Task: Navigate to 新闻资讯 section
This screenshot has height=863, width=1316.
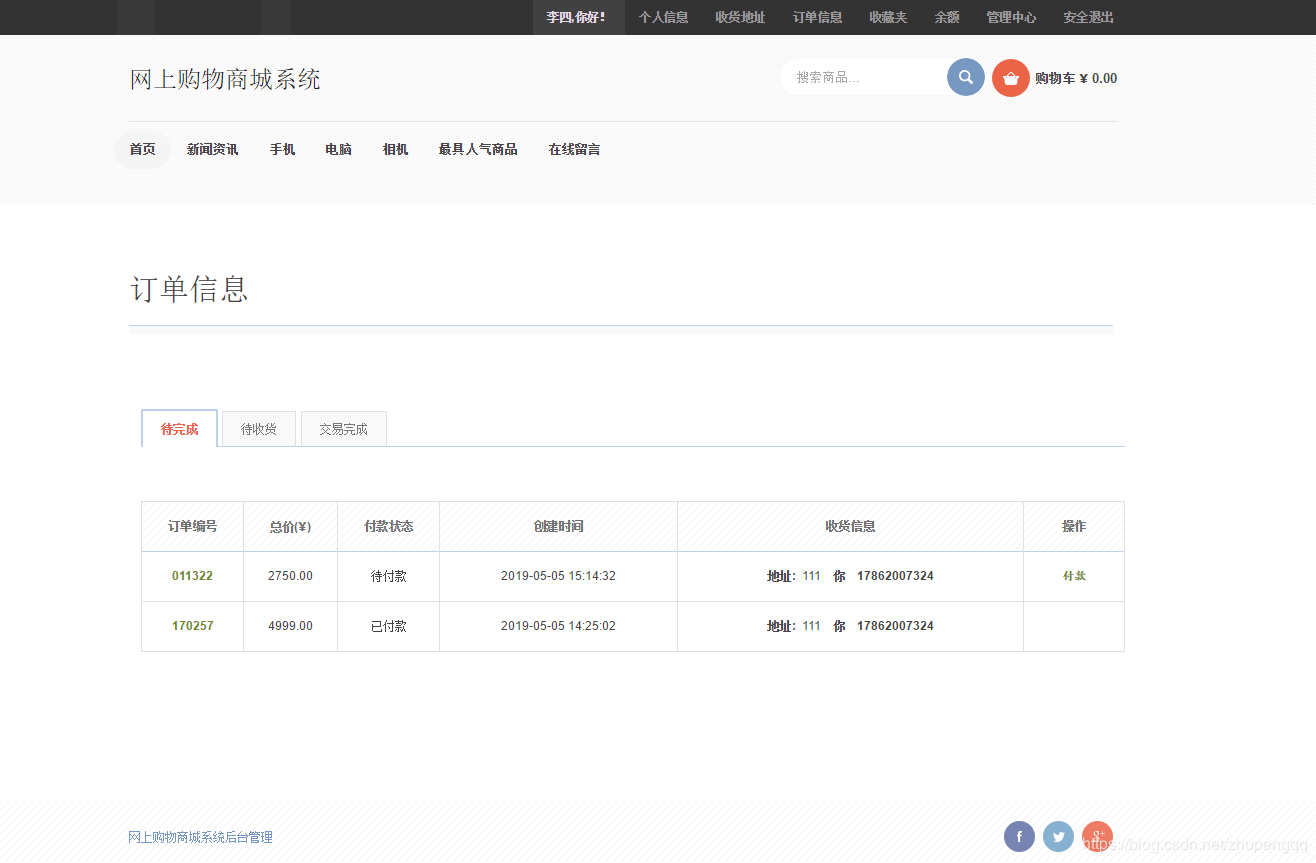Action: pos(212,150)
